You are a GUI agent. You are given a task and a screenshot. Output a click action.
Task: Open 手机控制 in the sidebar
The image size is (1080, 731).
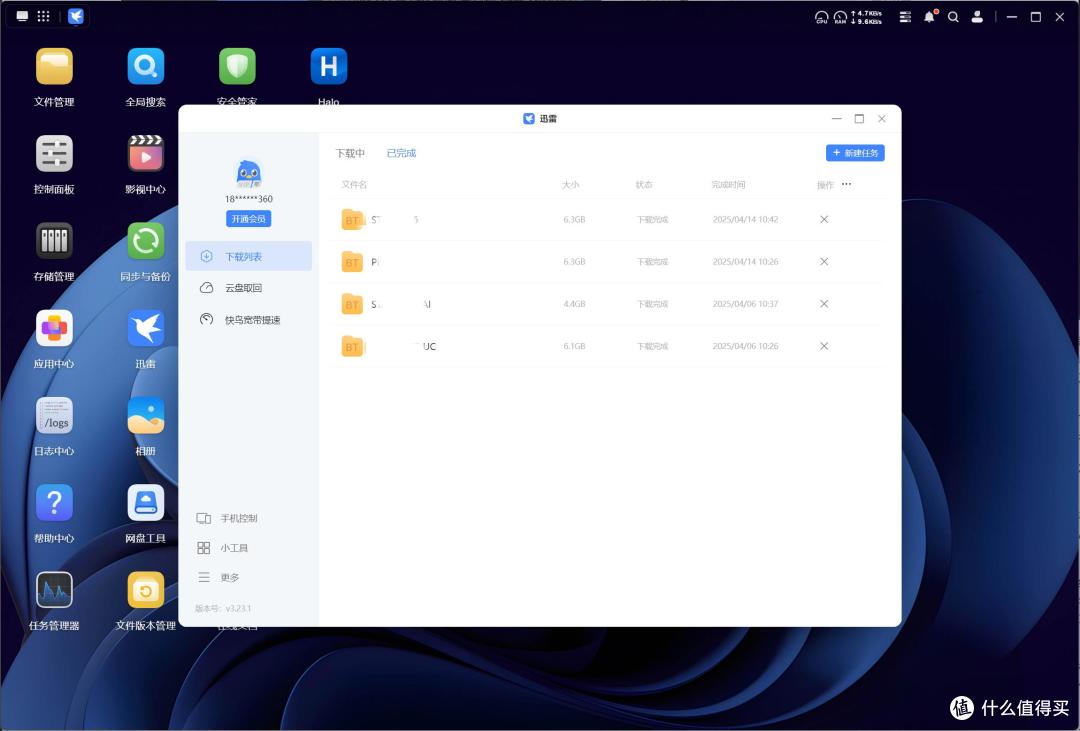[227, 518]
